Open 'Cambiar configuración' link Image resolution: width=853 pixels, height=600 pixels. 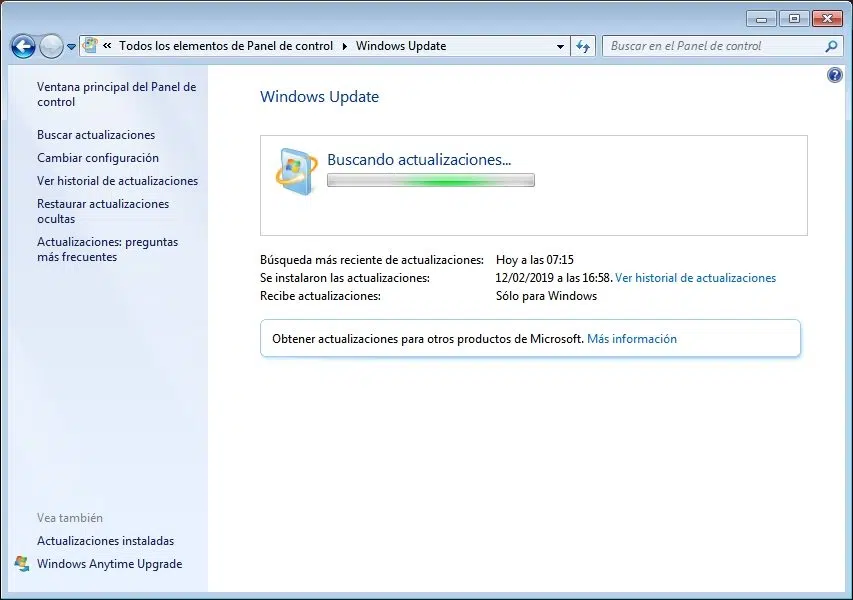(98, 158)
